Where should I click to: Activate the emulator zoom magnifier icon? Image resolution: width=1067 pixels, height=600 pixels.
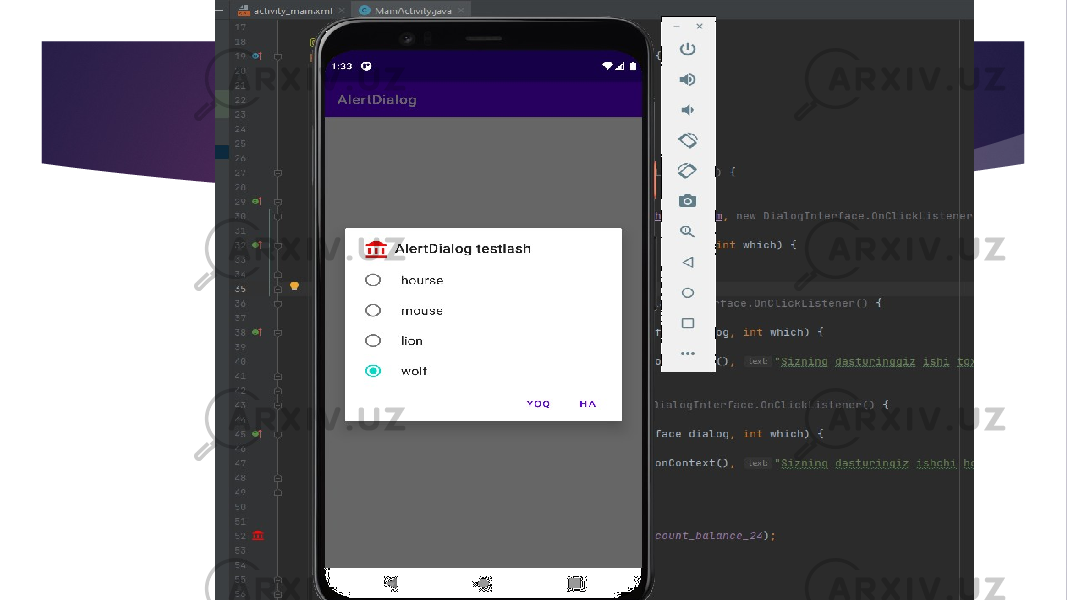coord(687,231)
